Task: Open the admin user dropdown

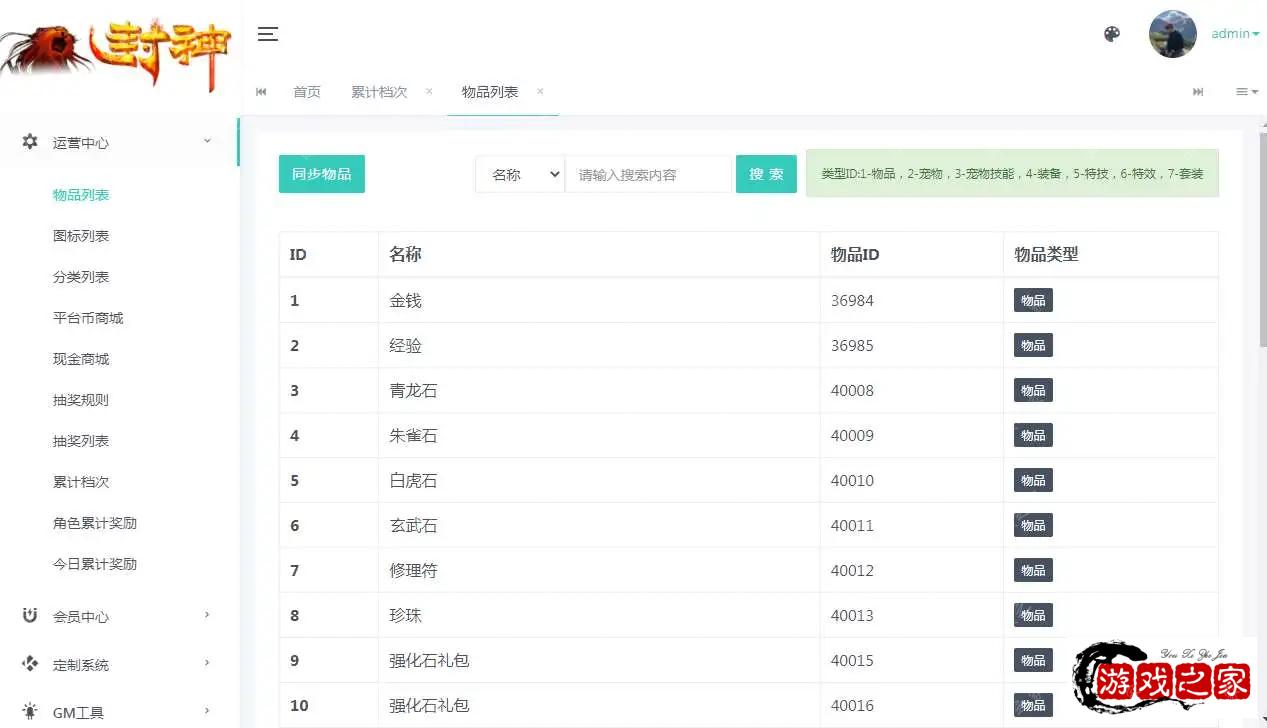Action: [x=1235, y=34]
